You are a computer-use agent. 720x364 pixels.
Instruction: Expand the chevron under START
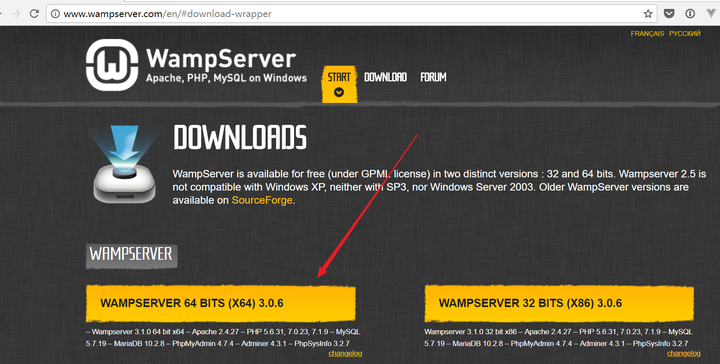tap(339, 92)
